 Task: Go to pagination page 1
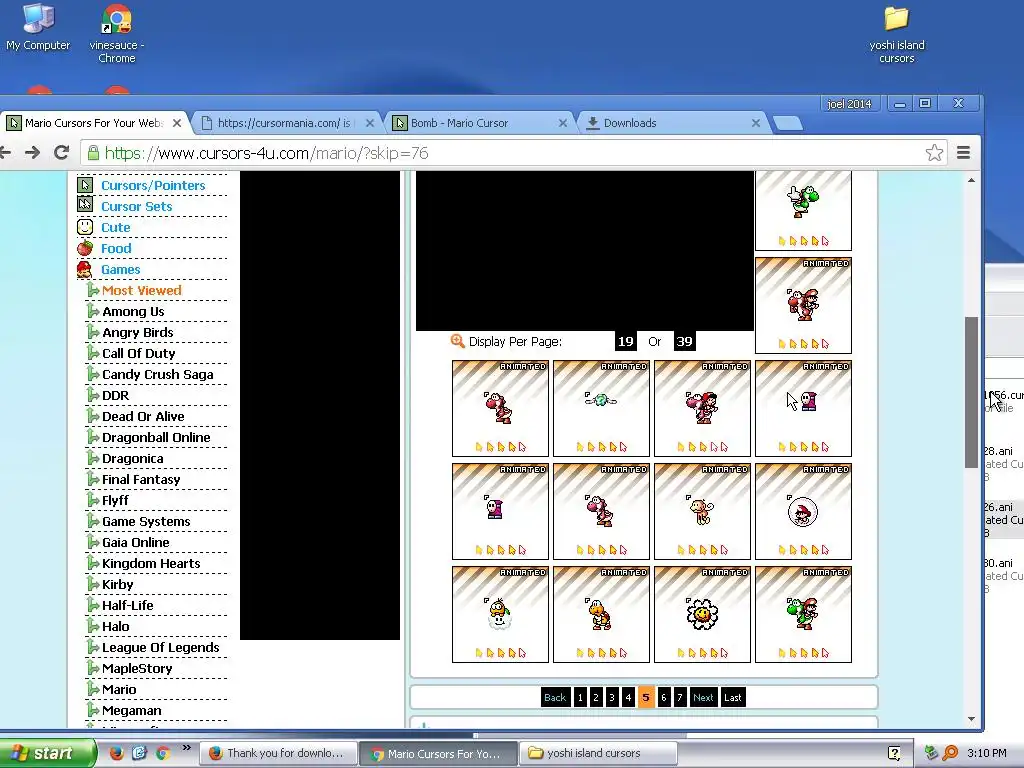coord(580,697)
